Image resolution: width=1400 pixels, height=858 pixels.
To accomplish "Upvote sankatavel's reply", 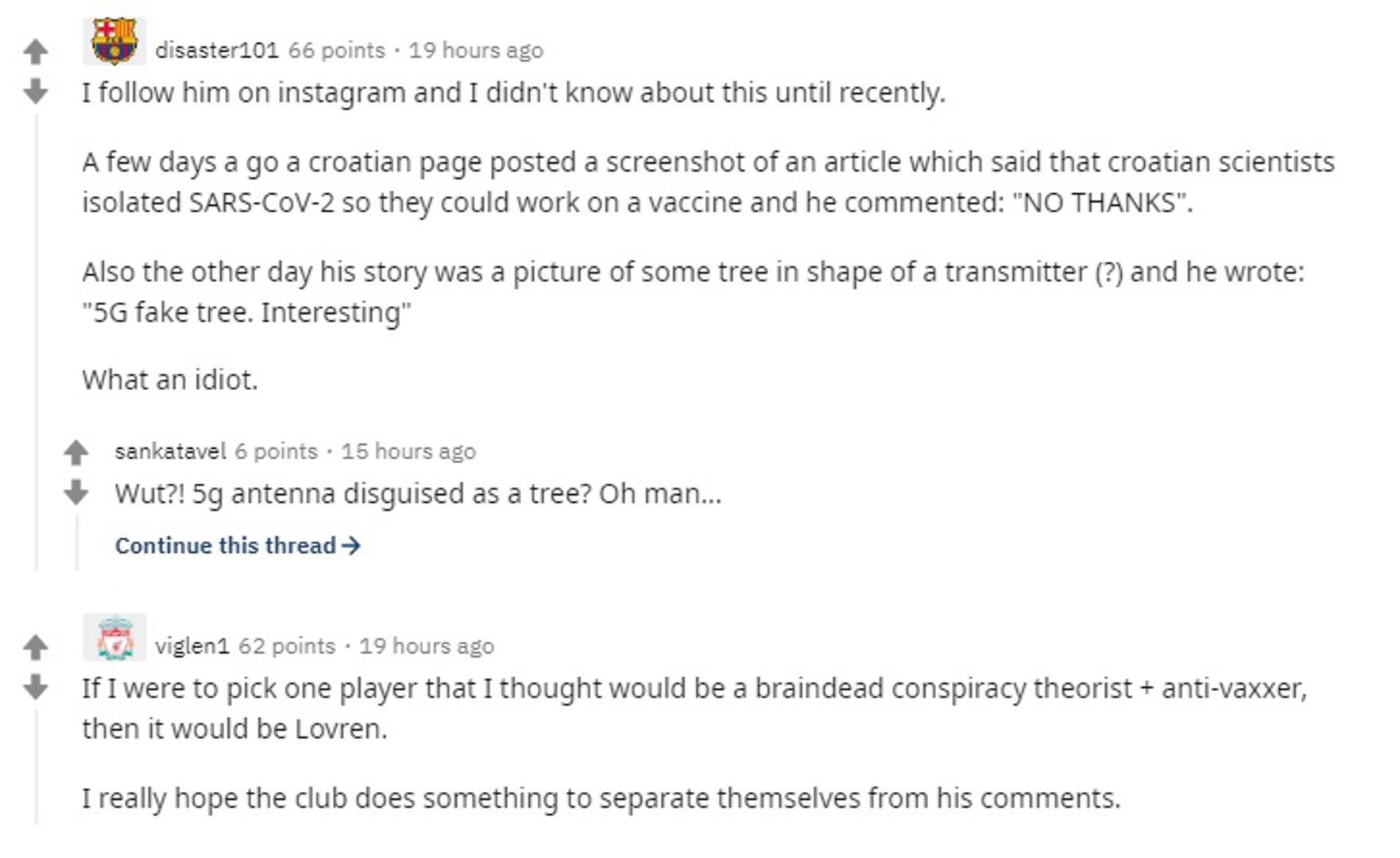I will tap(76, 453).
